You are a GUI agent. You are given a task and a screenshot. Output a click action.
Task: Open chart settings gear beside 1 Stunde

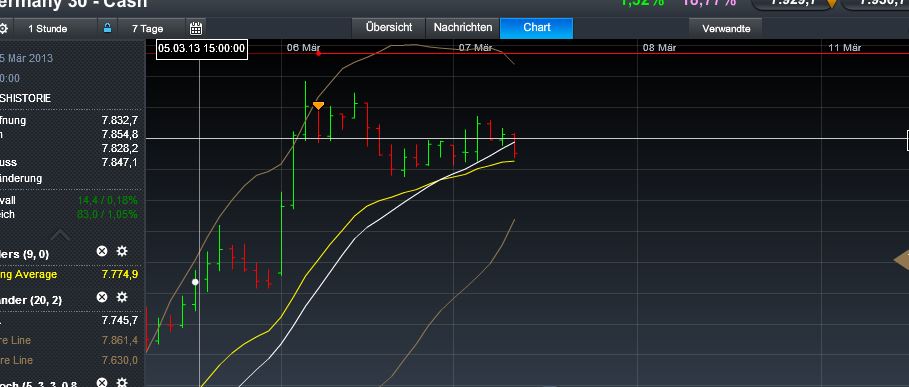tap(3, 28)
